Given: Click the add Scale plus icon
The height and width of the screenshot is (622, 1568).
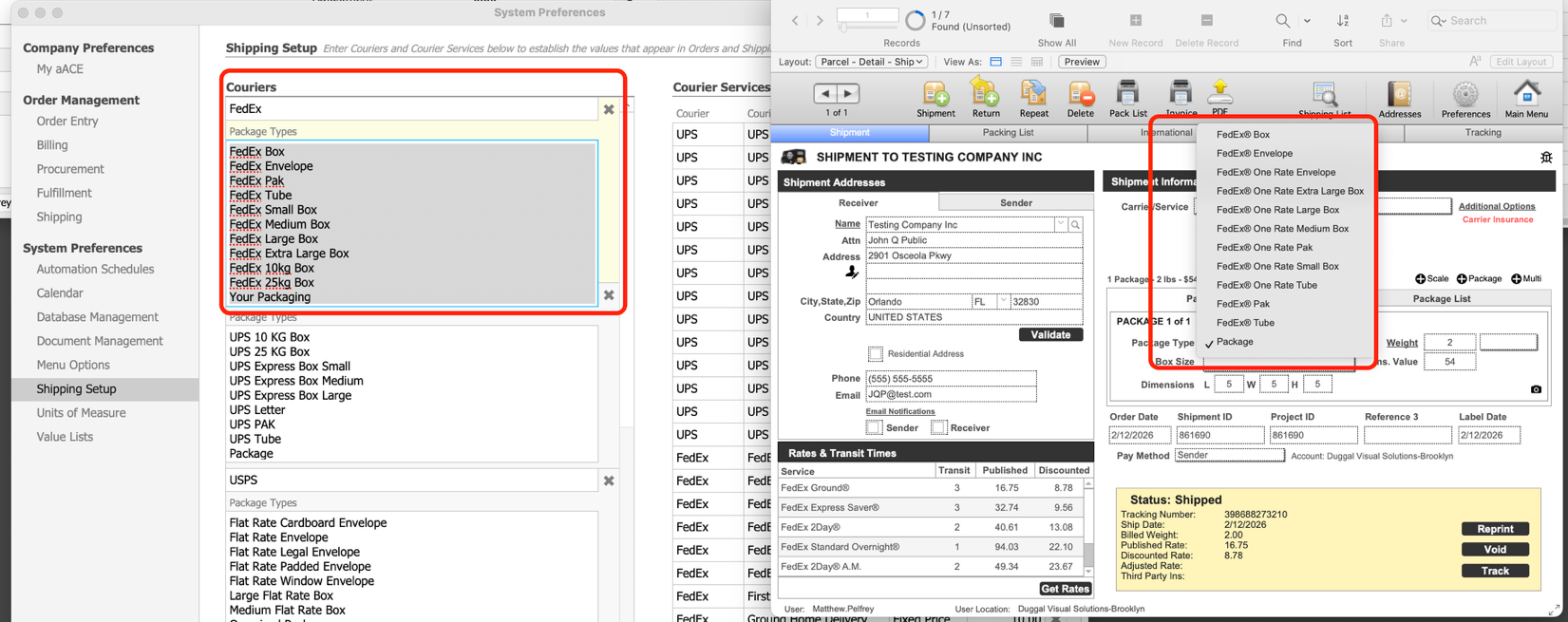Looking at the screenshot, I should (1420, 279).
